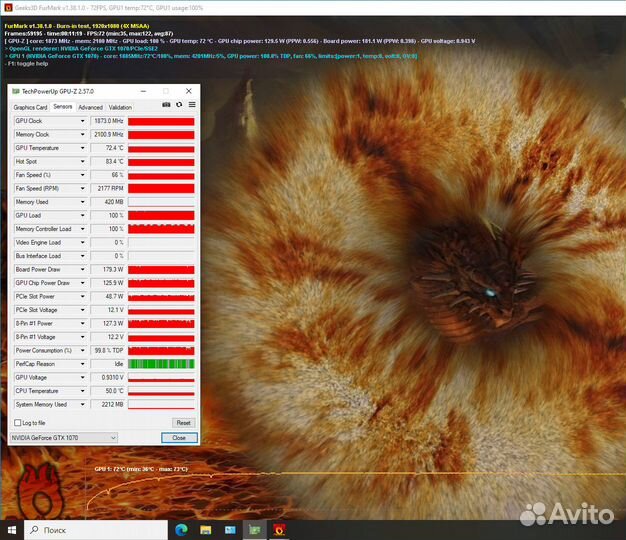
Task: Click the GPU-Z refresh icon
Action: [x=179, y=105]
